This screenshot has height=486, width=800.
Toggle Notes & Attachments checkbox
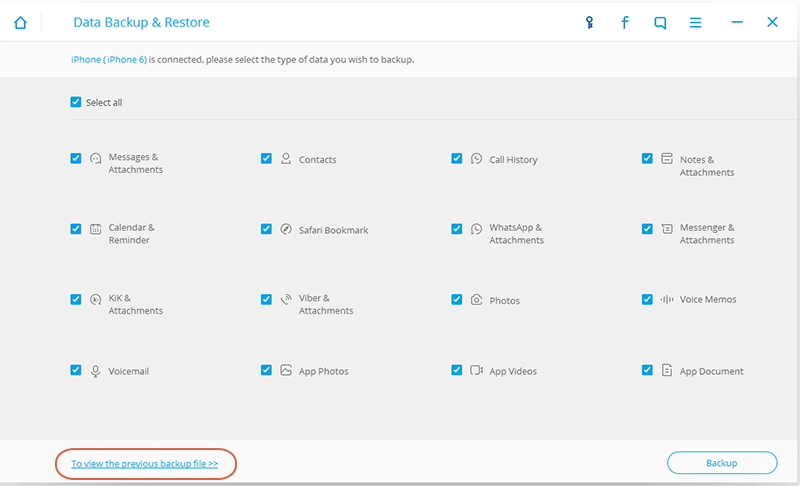[x=647, y=158]
